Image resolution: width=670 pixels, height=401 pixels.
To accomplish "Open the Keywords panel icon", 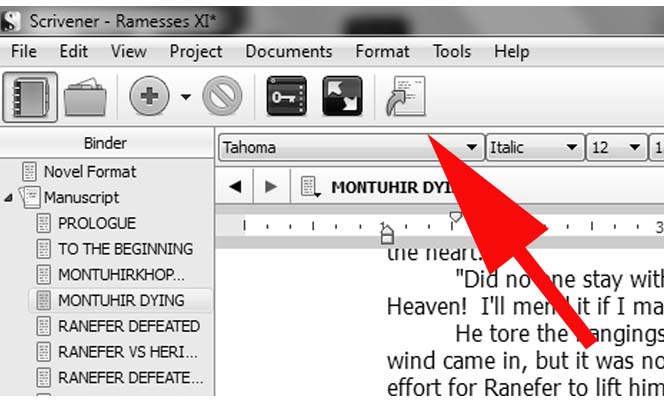I will tap(284, 97).
